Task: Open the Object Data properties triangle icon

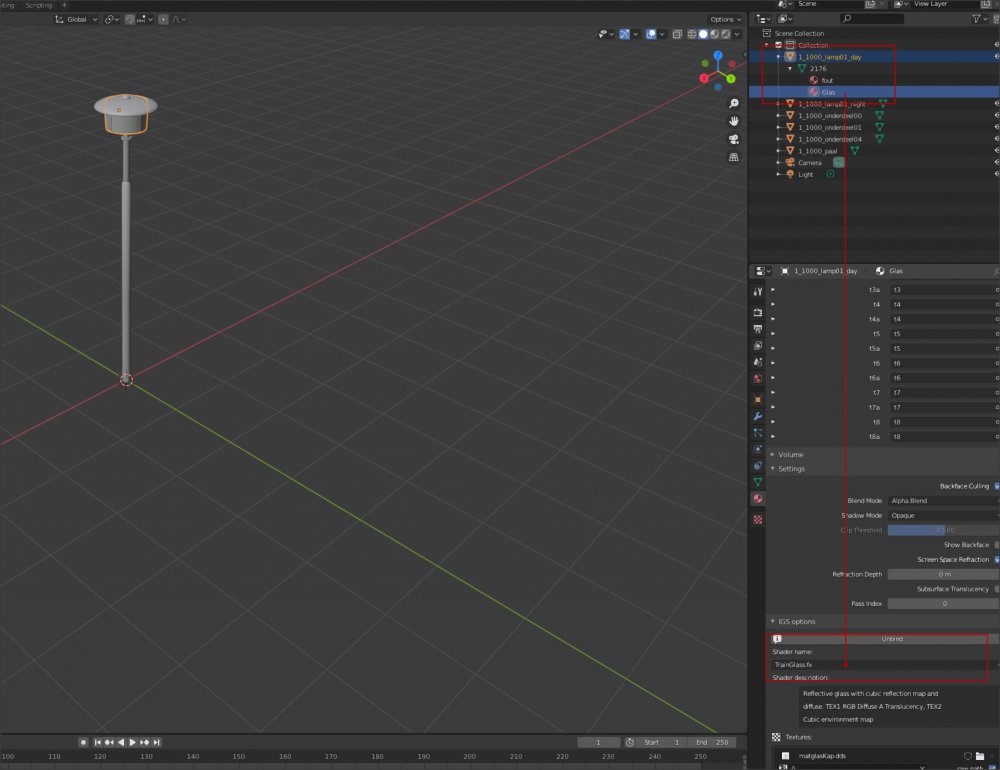Action: pyautogui.click(x=758, y=482)
